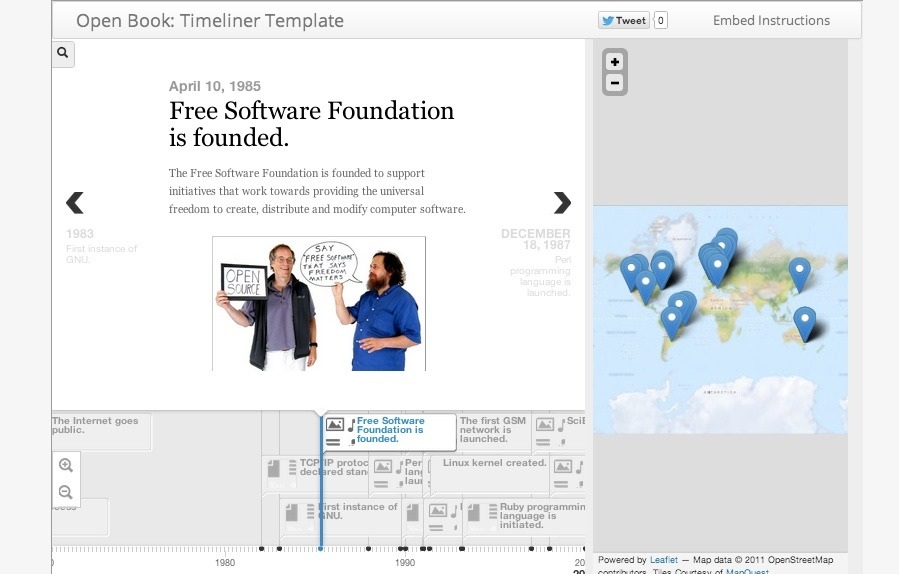
Task: Advance to next event with right arrow
Action: pyautogui.click(x=562, y=202)
